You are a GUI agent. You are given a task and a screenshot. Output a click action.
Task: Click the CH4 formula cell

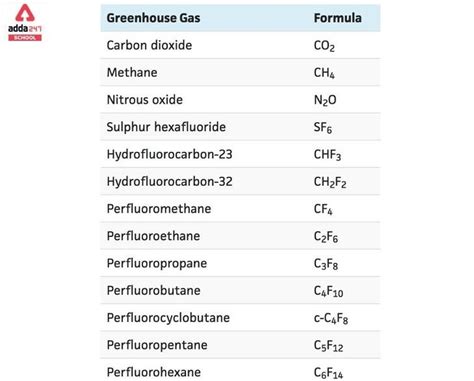(324, 73)
